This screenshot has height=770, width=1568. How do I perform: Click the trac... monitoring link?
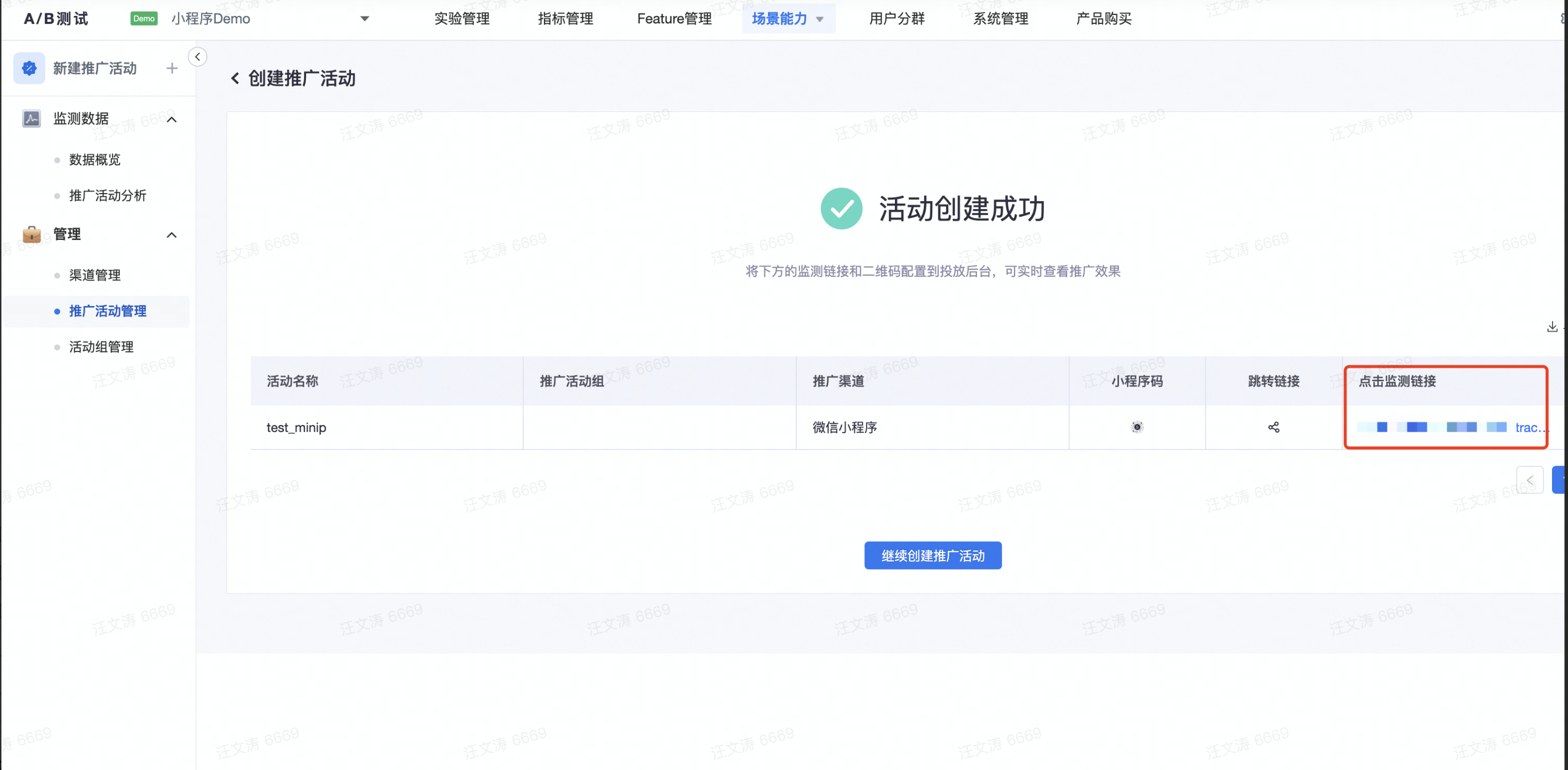[1531, 427]
